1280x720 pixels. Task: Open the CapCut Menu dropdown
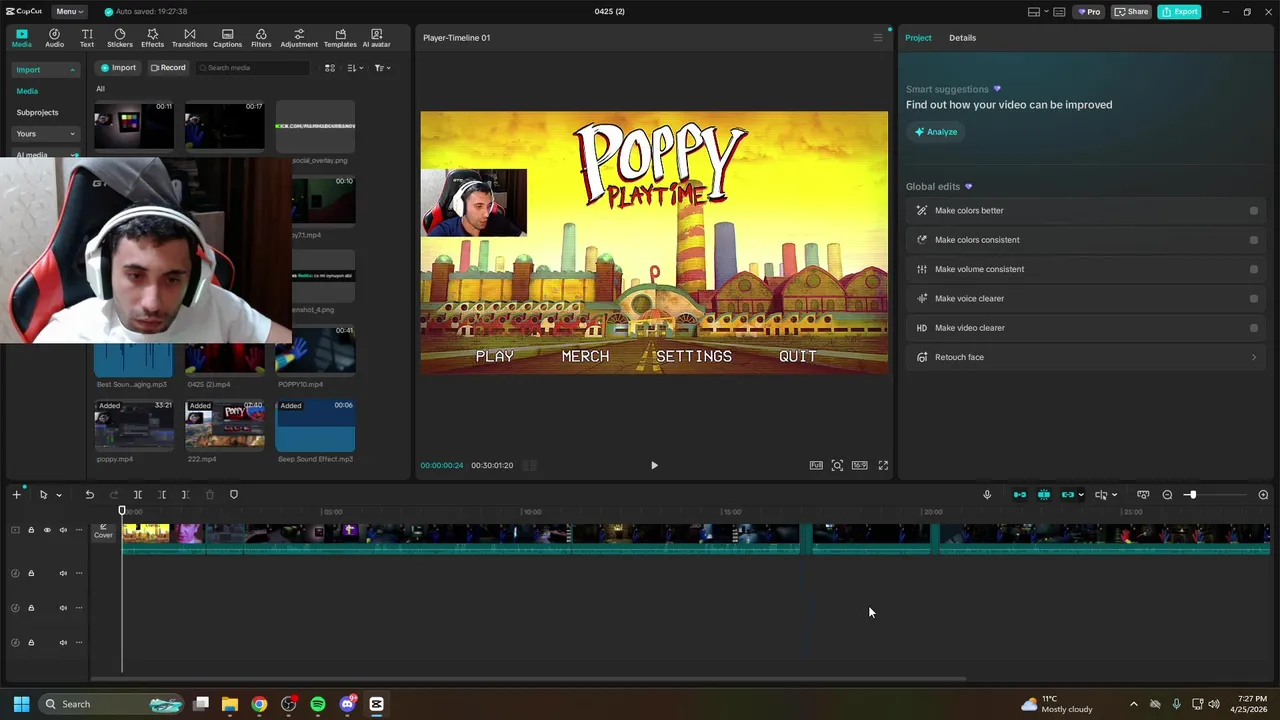click(x=69, y=11)
